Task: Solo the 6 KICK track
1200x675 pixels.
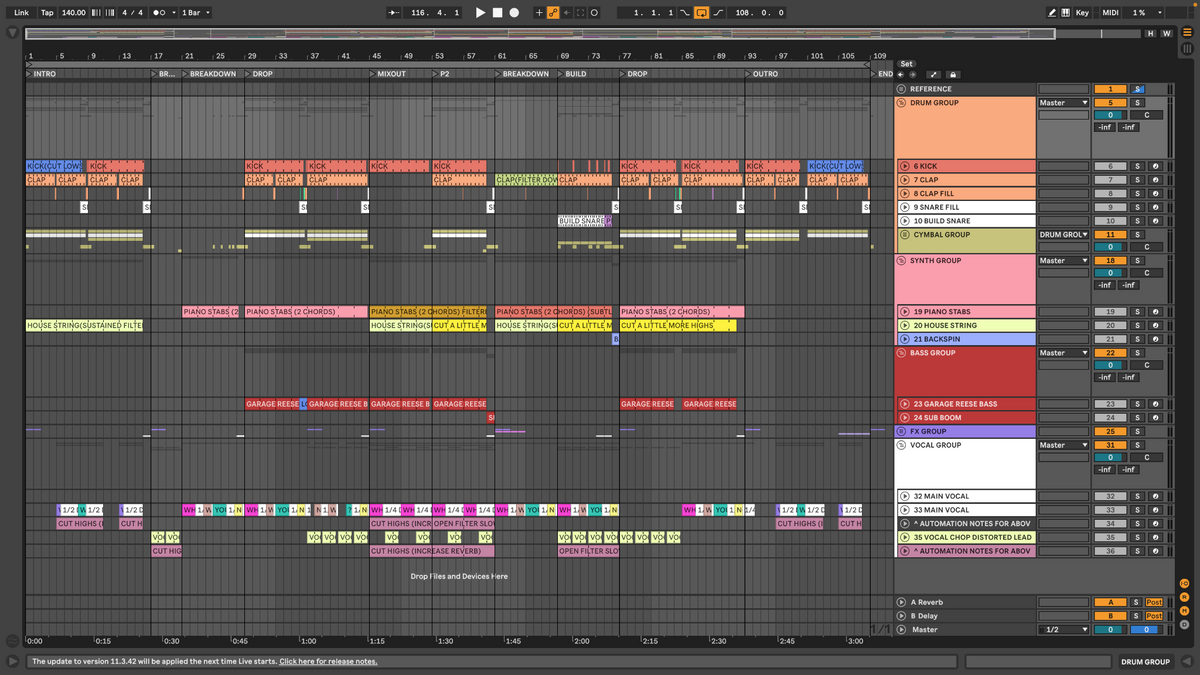Action: tap(1137, 166)
